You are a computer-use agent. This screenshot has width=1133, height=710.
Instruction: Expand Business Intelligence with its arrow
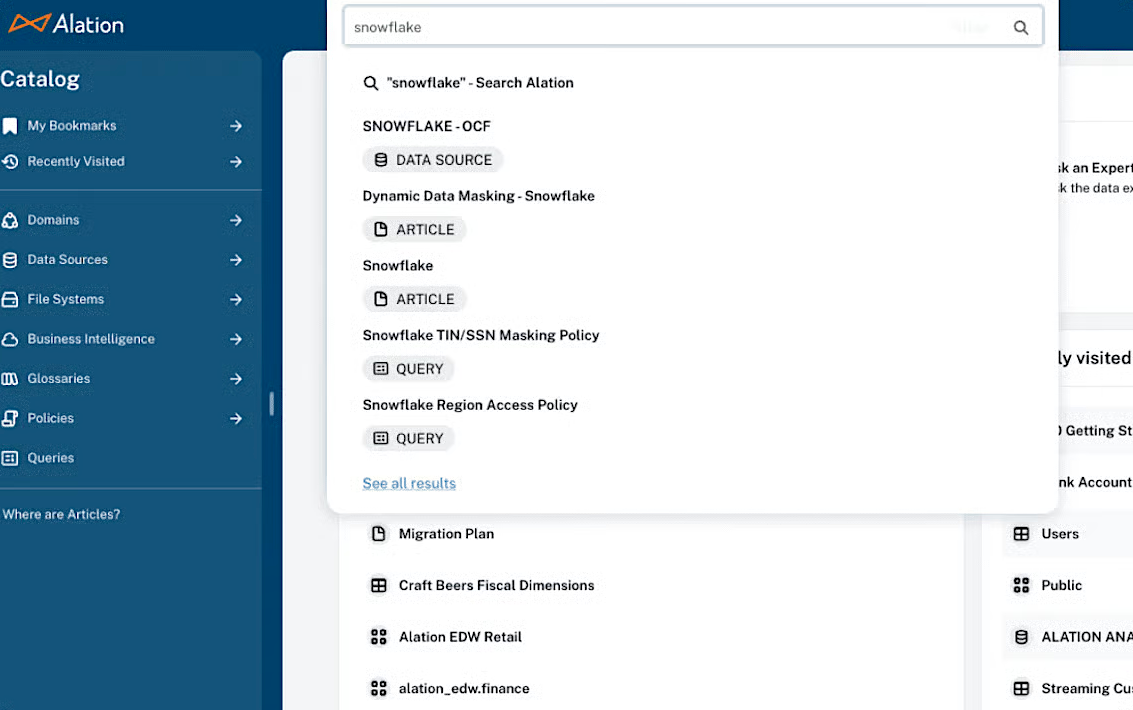[236, 339]
